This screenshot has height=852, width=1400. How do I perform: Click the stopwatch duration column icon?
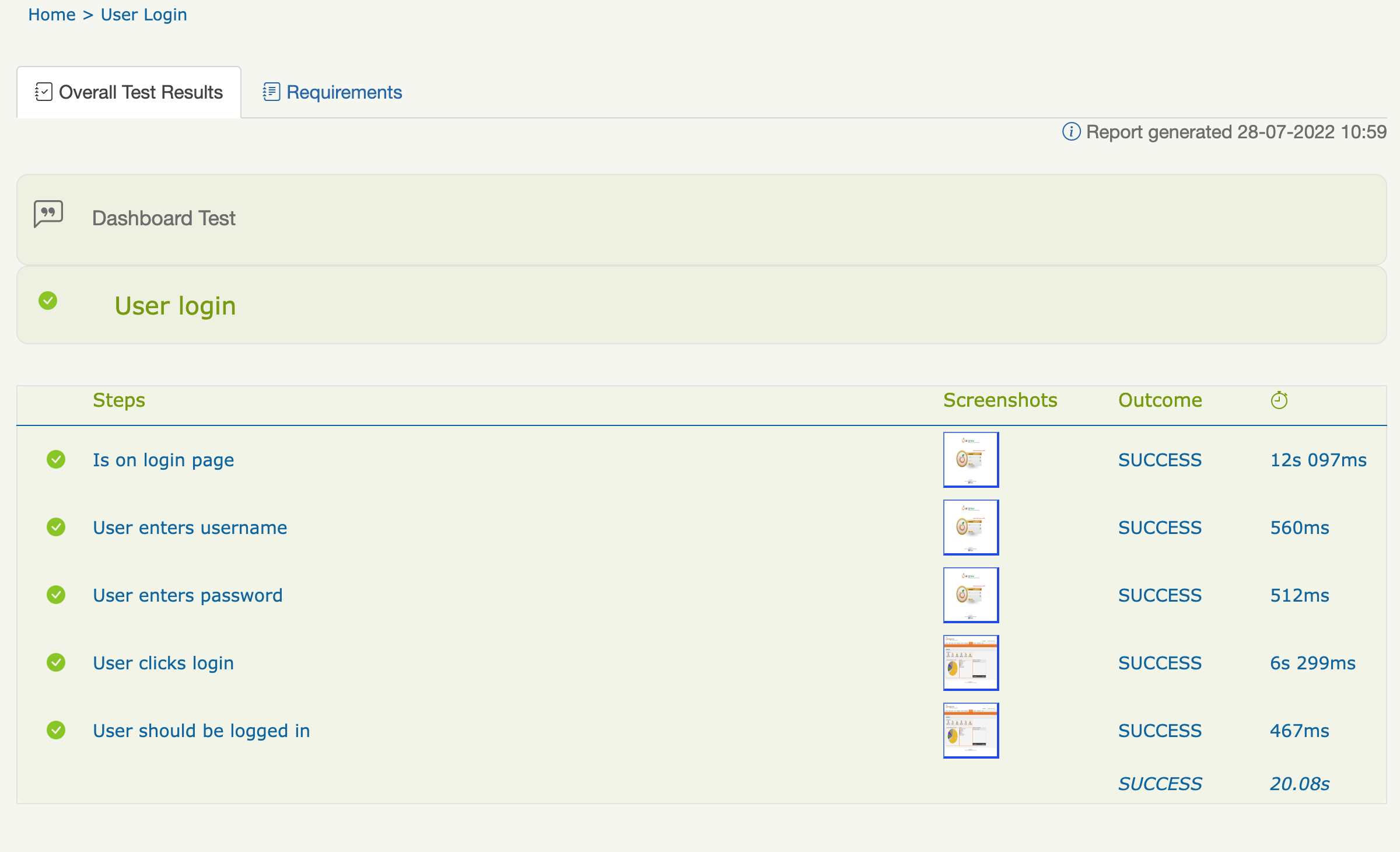[x=1279, y=400]
